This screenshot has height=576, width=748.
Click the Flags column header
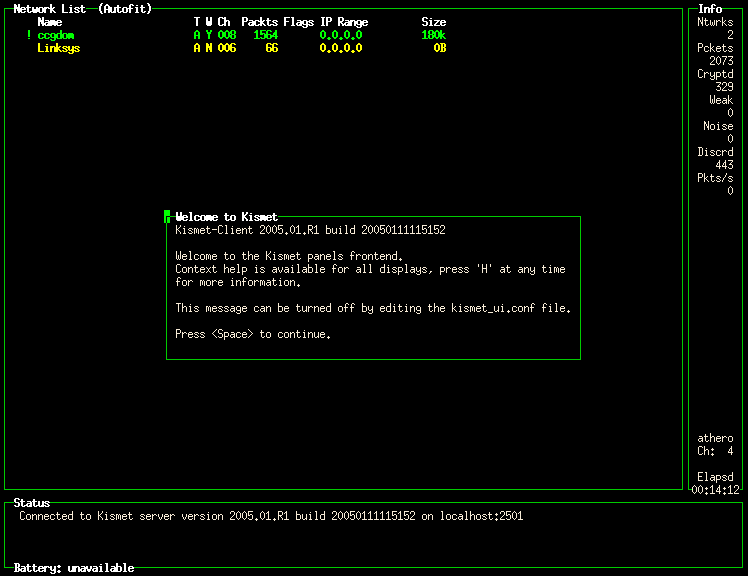(299, 22)
